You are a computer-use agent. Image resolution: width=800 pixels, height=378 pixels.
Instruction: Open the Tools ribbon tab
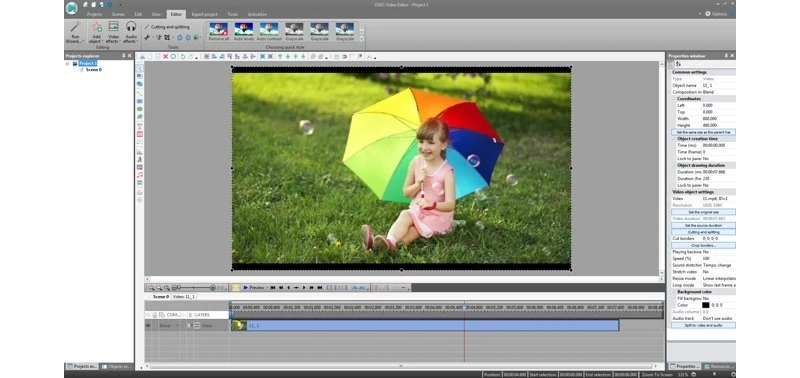[x=233, y=14]
